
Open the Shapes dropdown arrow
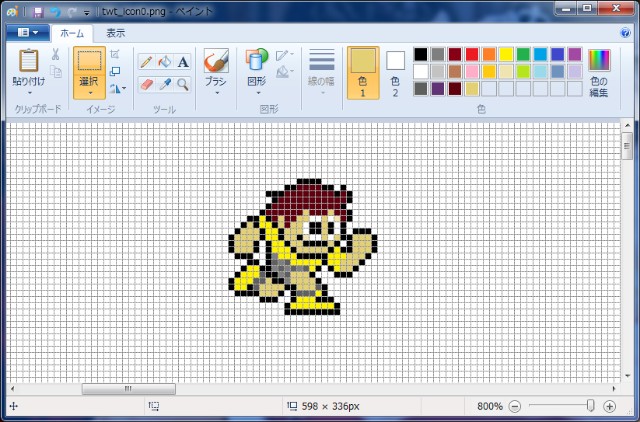(257, 93)
